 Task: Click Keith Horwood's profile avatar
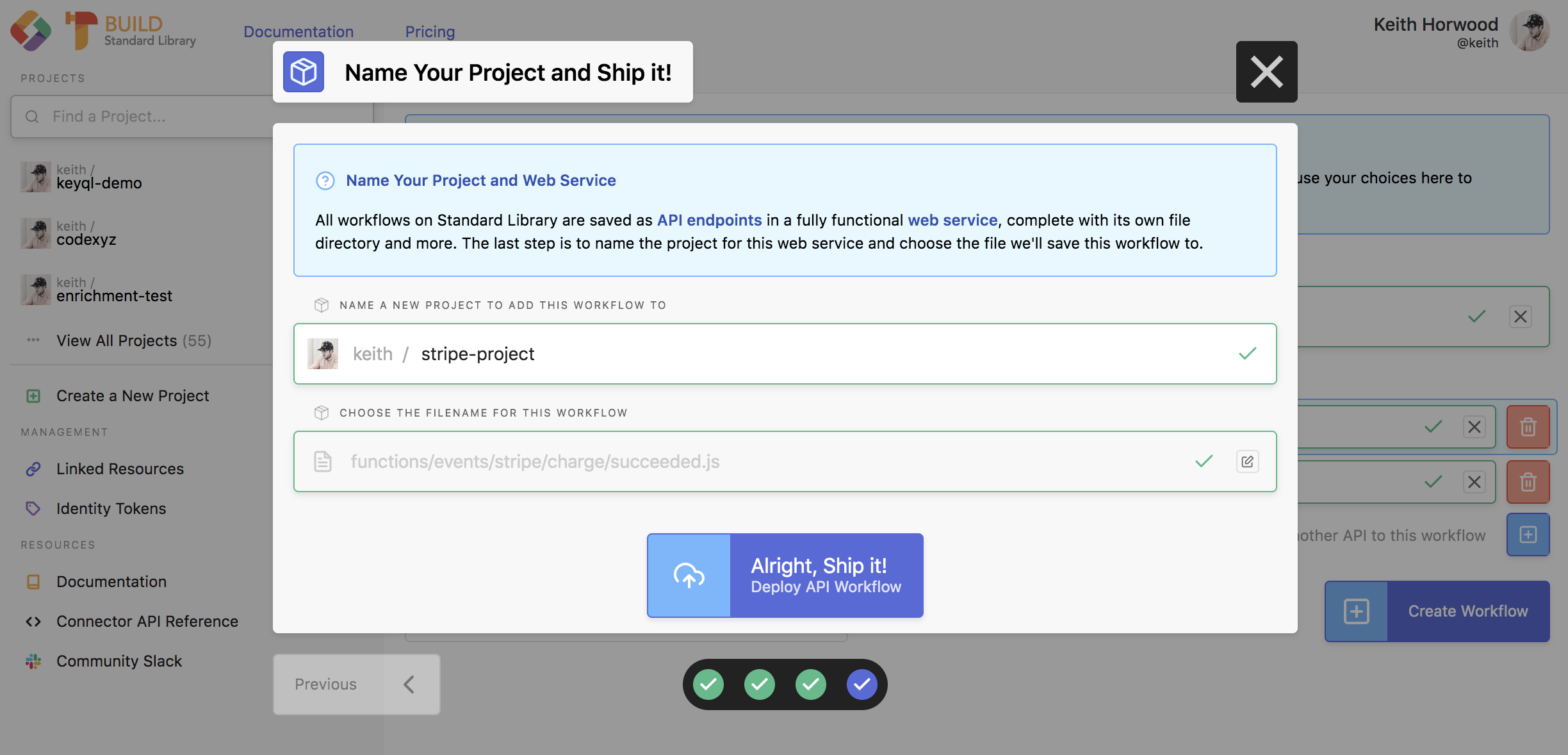(x=1530, y=31)
